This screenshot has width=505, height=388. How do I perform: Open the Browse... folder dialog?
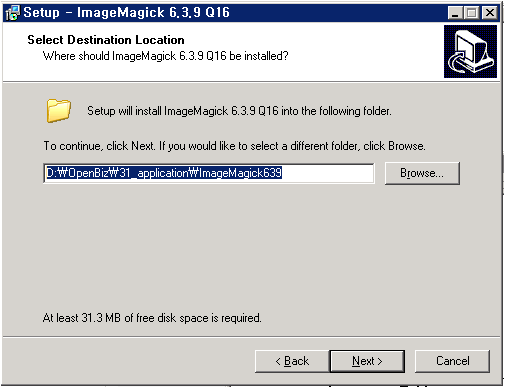422,173
